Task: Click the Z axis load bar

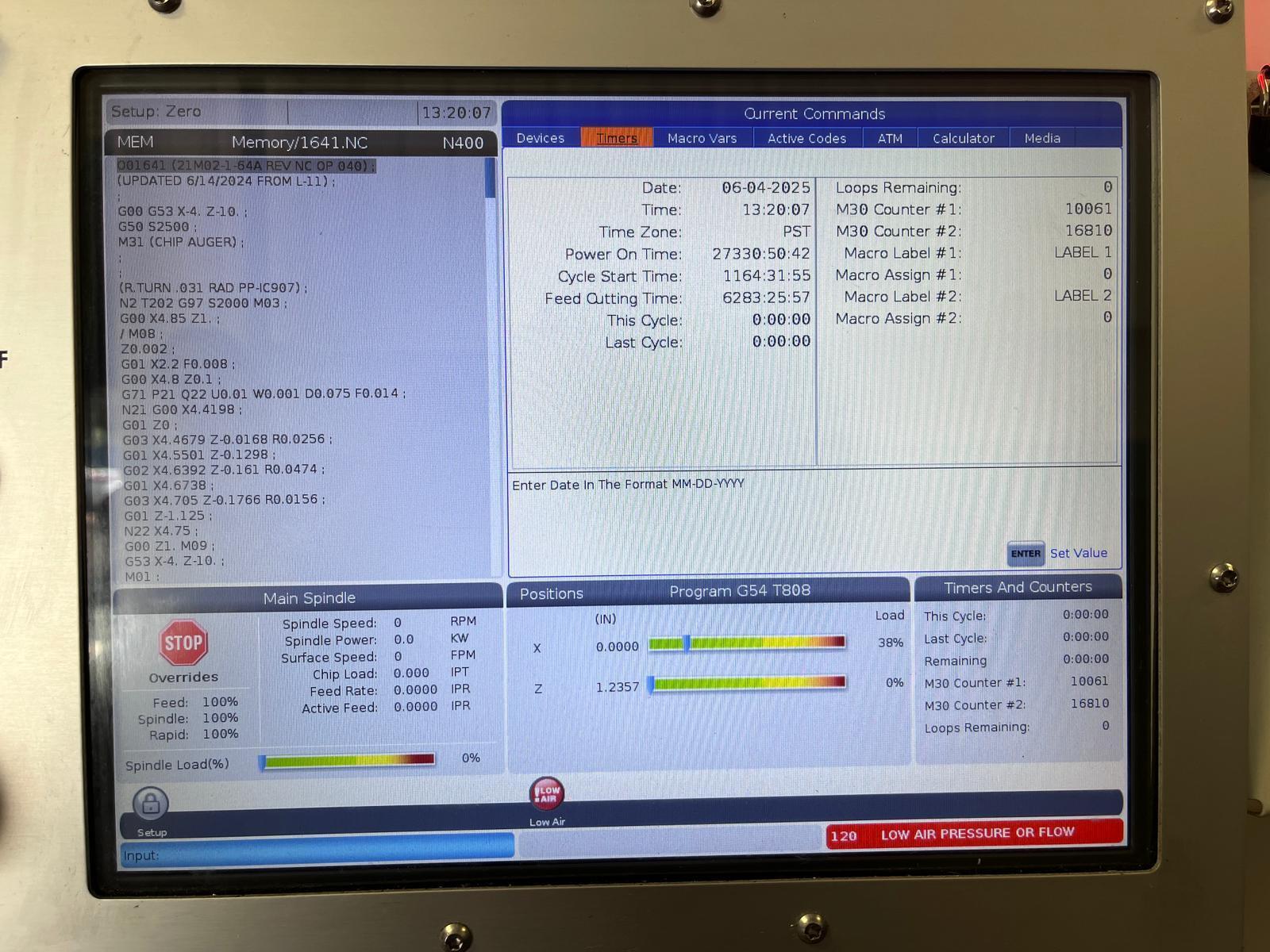Action: 748,682
